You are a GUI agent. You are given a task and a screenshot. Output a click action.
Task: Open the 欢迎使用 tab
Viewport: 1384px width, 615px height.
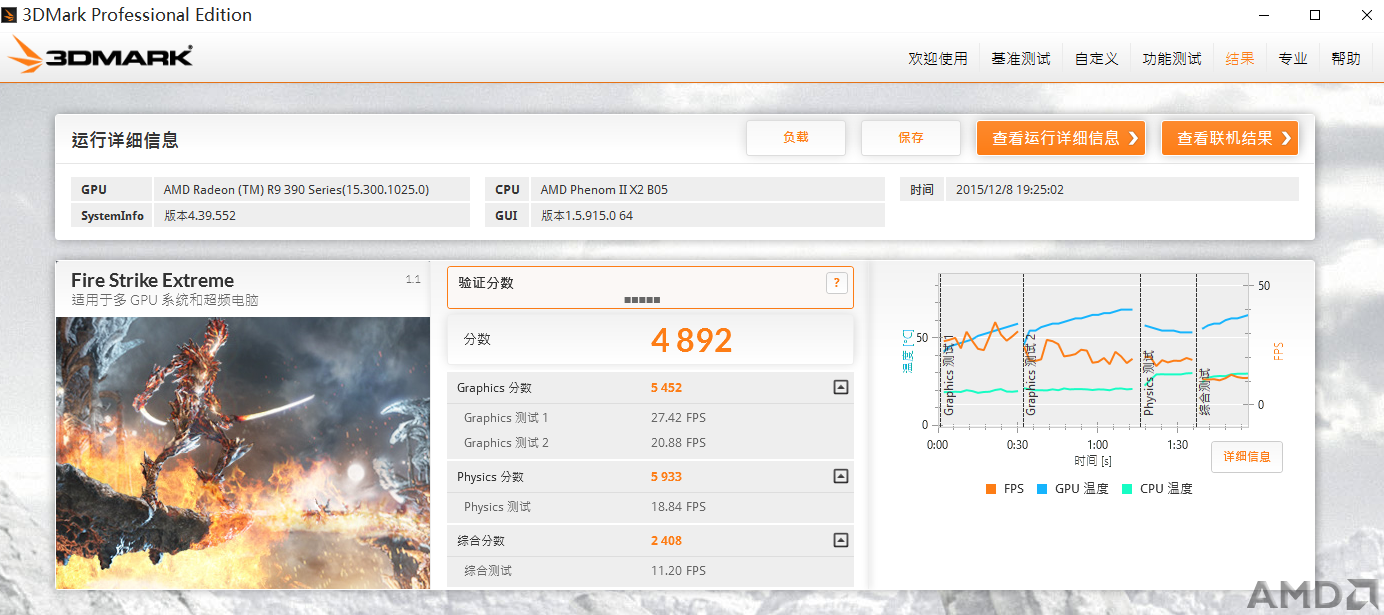[938, 59]
